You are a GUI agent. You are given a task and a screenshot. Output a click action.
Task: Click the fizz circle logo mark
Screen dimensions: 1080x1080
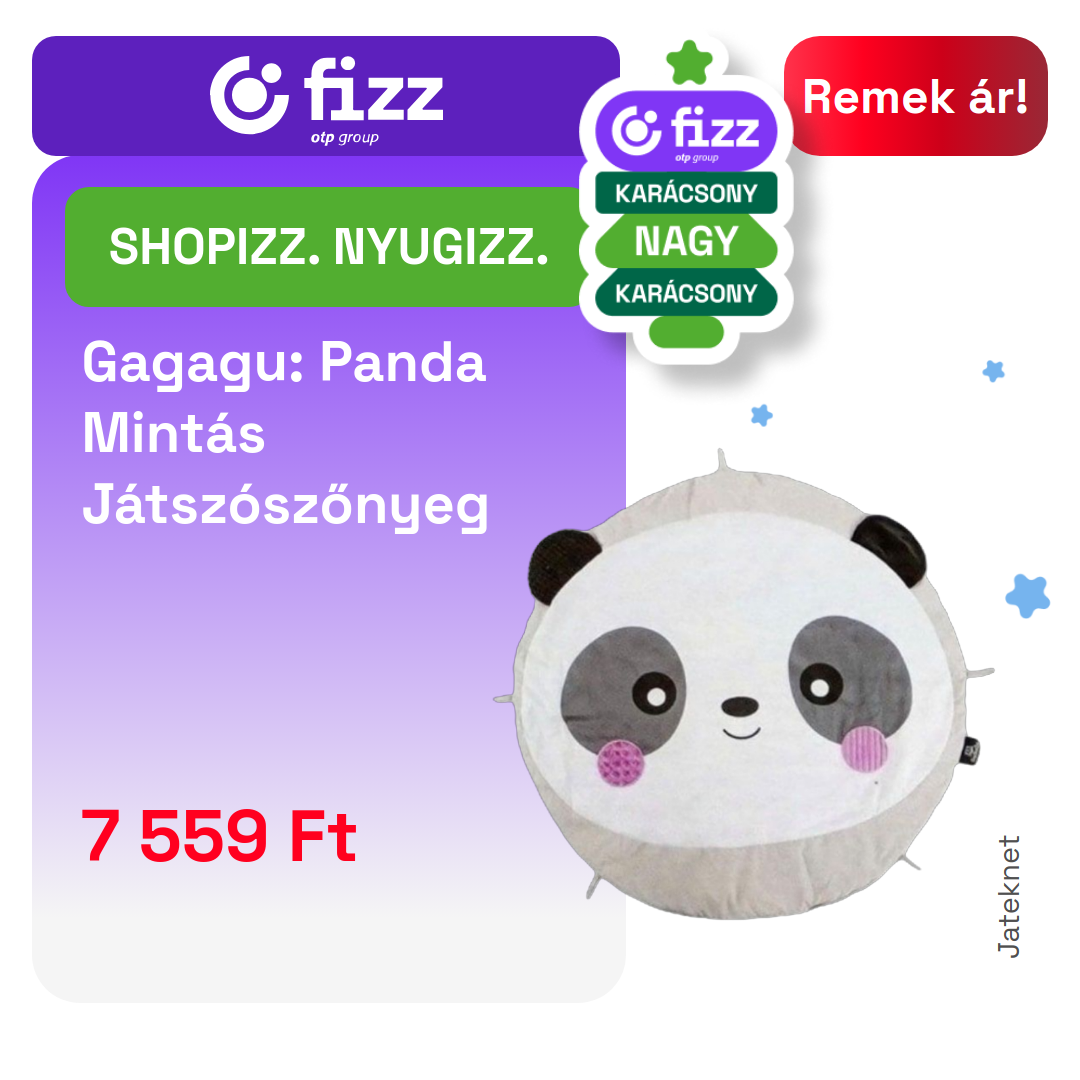(x=248, y=95)
